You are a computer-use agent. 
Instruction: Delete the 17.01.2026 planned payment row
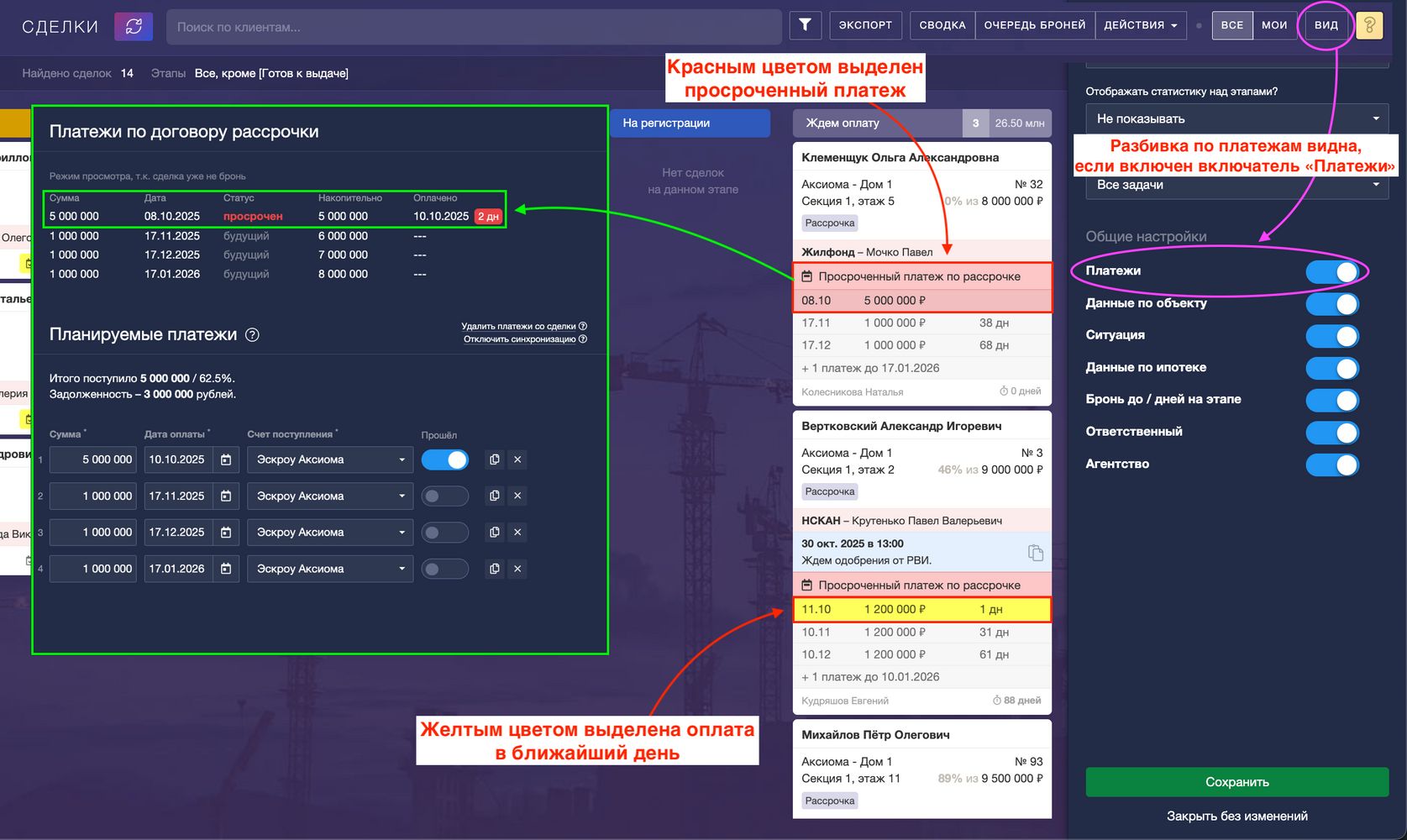(517, 569)
